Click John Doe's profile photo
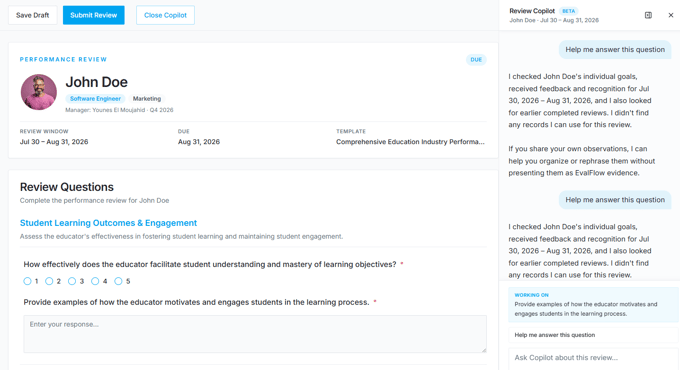 (39, 92)
